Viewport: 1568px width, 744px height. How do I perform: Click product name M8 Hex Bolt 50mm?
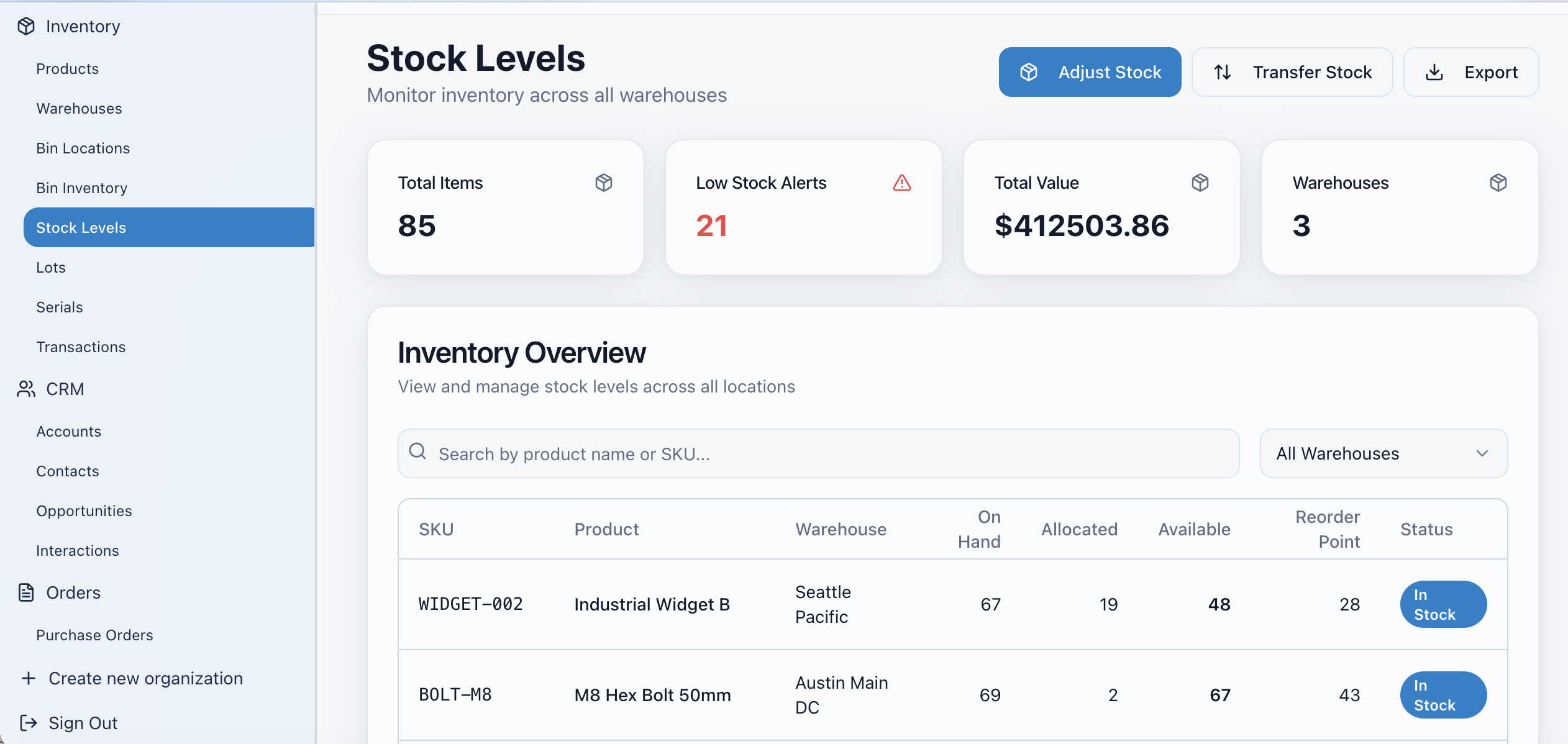click(x=652, y=695)
